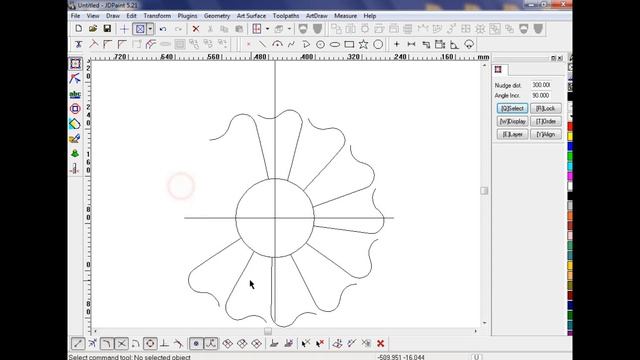Open a file with the folder icon
This screenshot has height=360, width=640.
click(x=93, y=29)
